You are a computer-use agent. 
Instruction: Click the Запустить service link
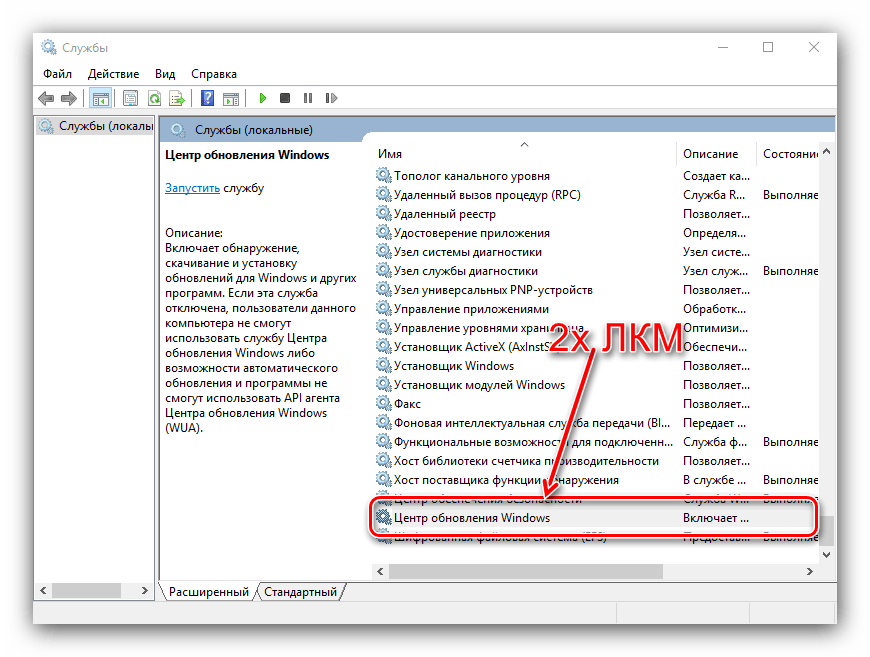point(193,187)
